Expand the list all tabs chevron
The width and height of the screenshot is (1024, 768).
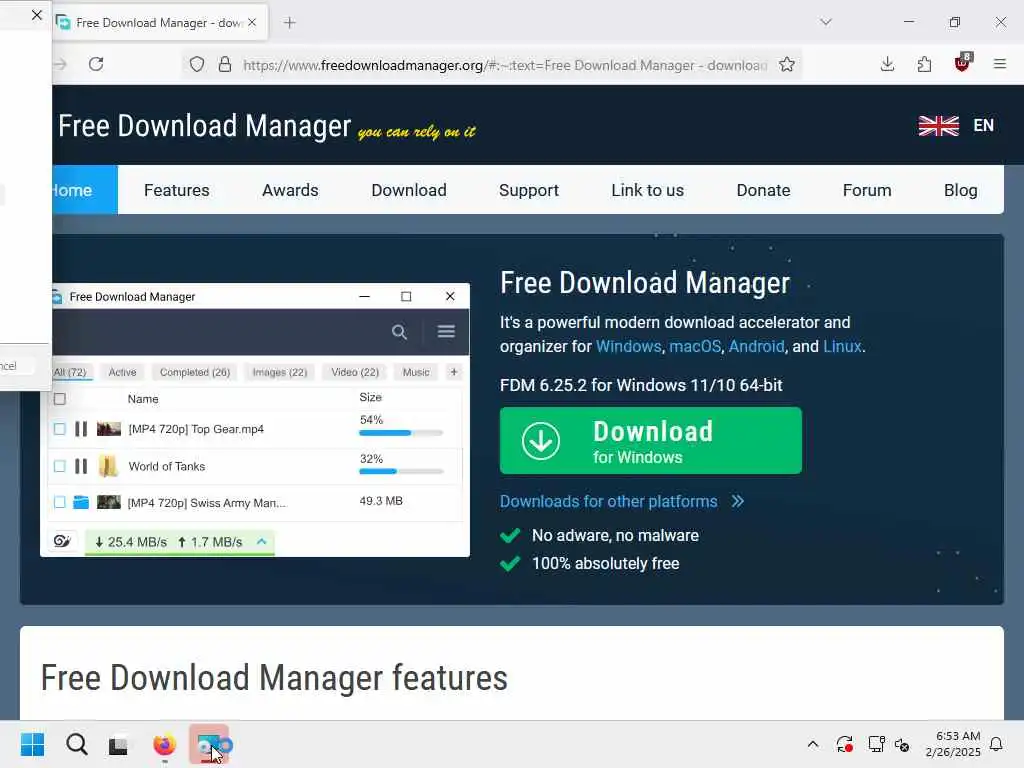826,22
